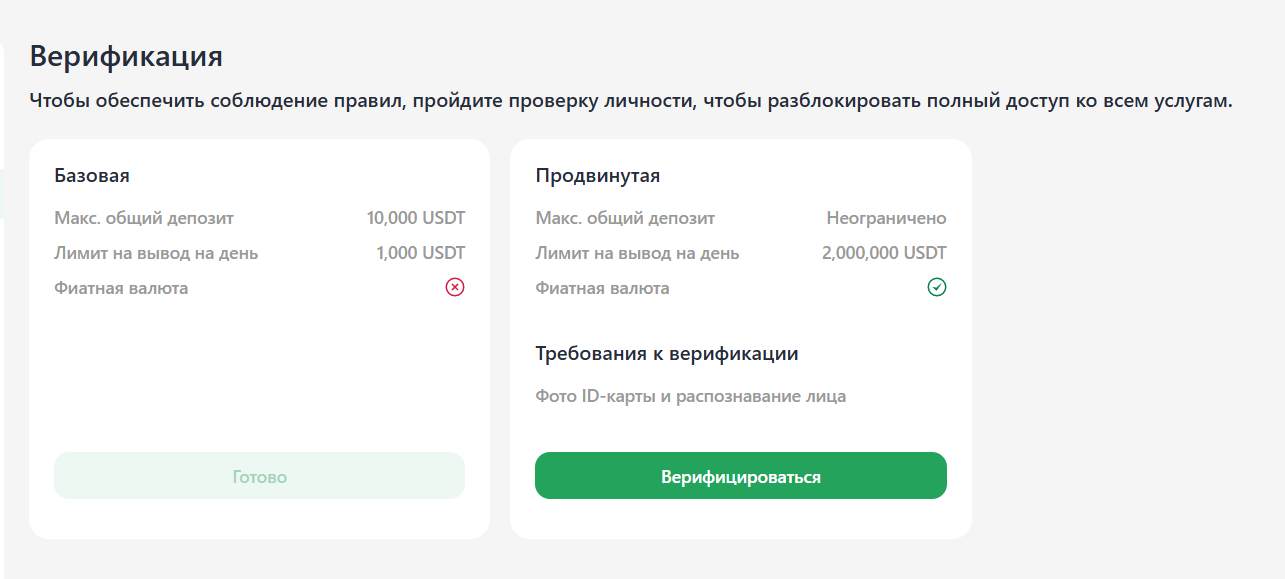Click Фиатная валюта label in Базовая card

(121, 288)
